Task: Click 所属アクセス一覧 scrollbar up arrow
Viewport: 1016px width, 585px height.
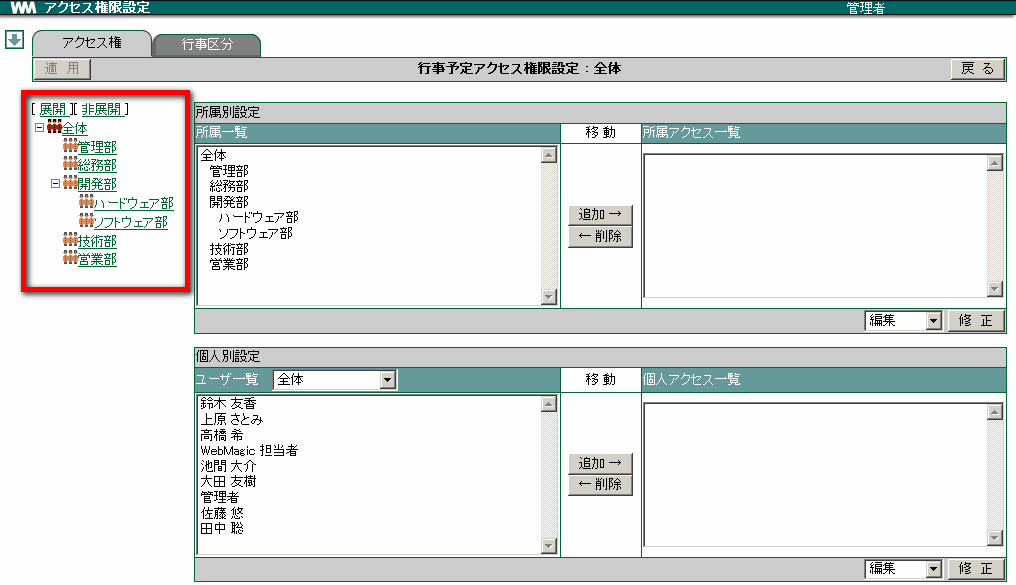Action: (995, 163)
